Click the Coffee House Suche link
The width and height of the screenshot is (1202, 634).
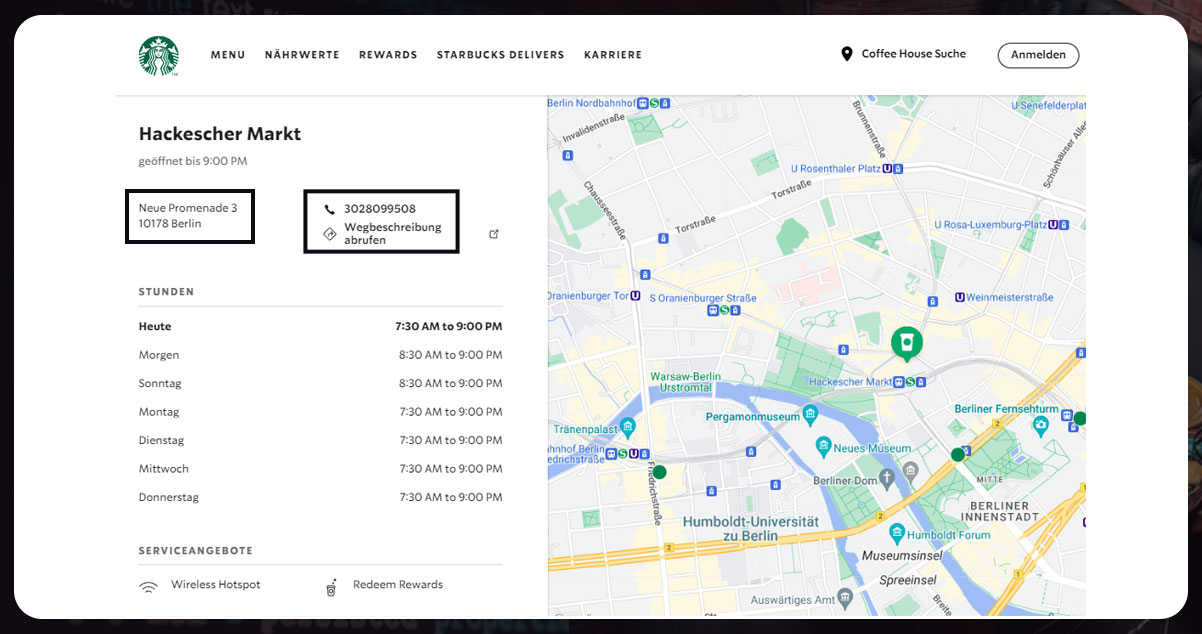click(913, 54)
